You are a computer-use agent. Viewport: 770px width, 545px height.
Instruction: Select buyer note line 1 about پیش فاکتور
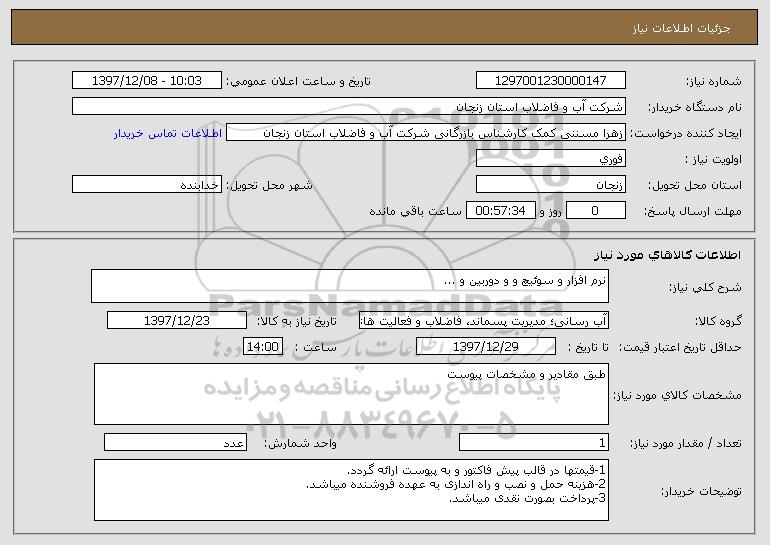click(476, 470)
